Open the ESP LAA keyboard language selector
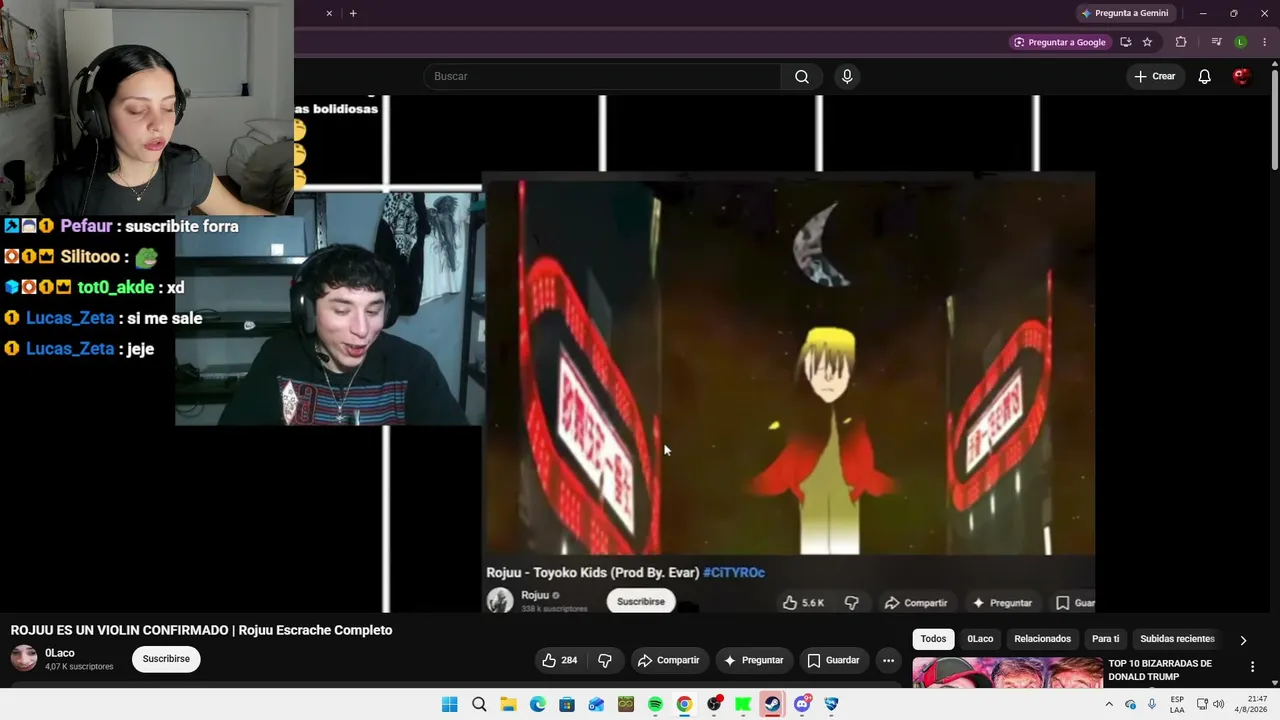The image size is (1280, 720). [x=1177, y=704]
